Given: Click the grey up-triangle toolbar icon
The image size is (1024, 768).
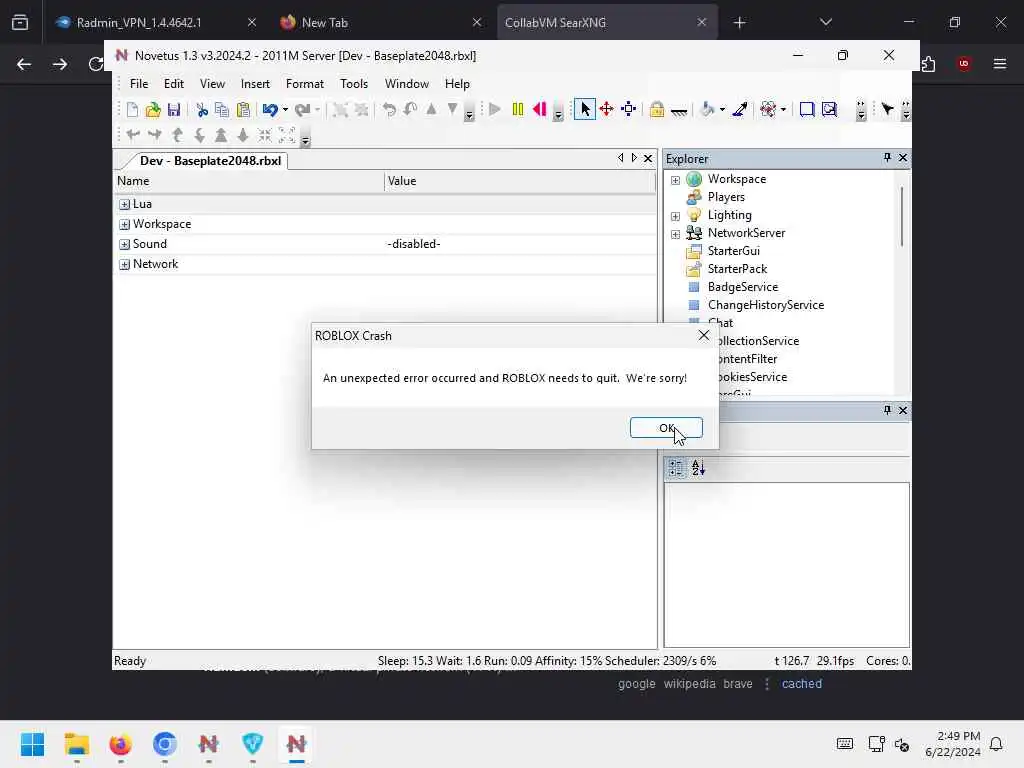Looking at the screenshot, I should [x=431, y=109].
